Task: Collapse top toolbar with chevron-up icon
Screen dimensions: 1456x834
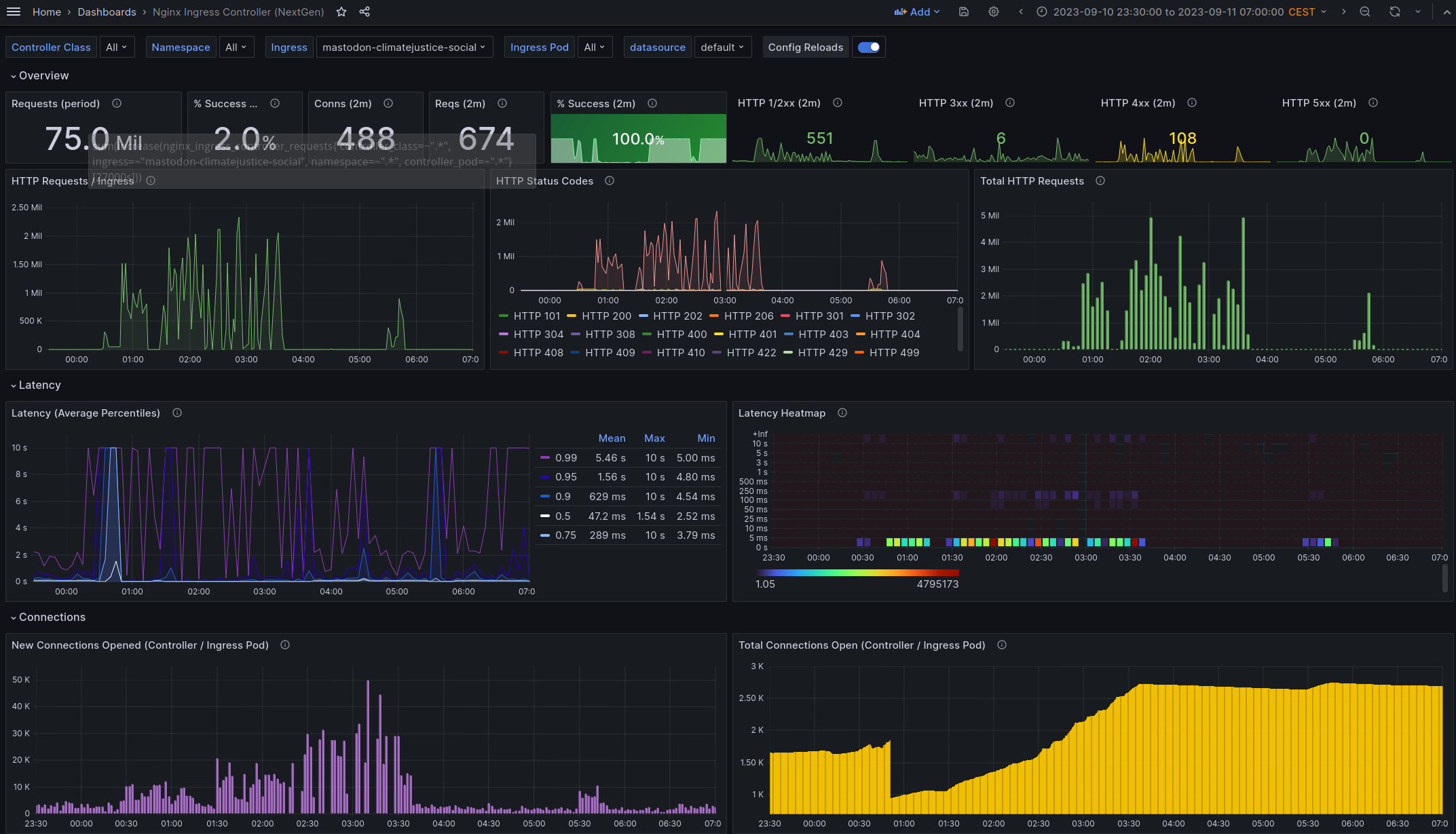Action: [x=1446, y=12]
